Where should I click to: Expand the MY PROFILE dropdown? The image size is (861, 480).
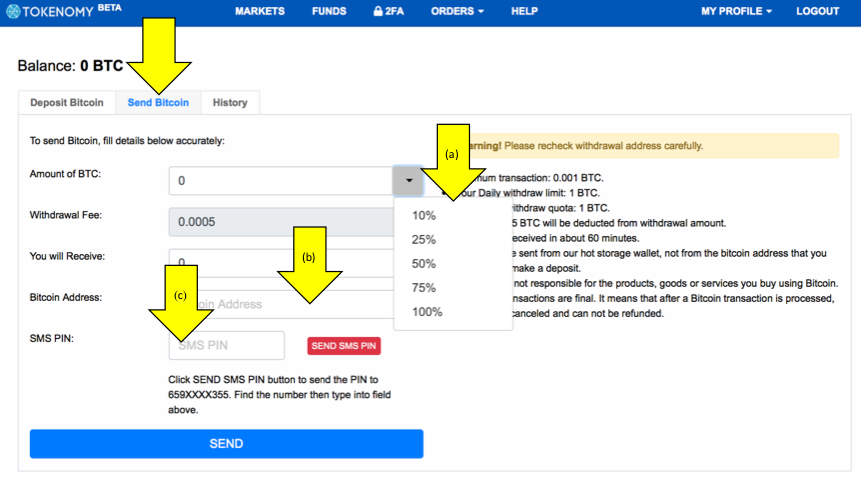pos(736,11)
